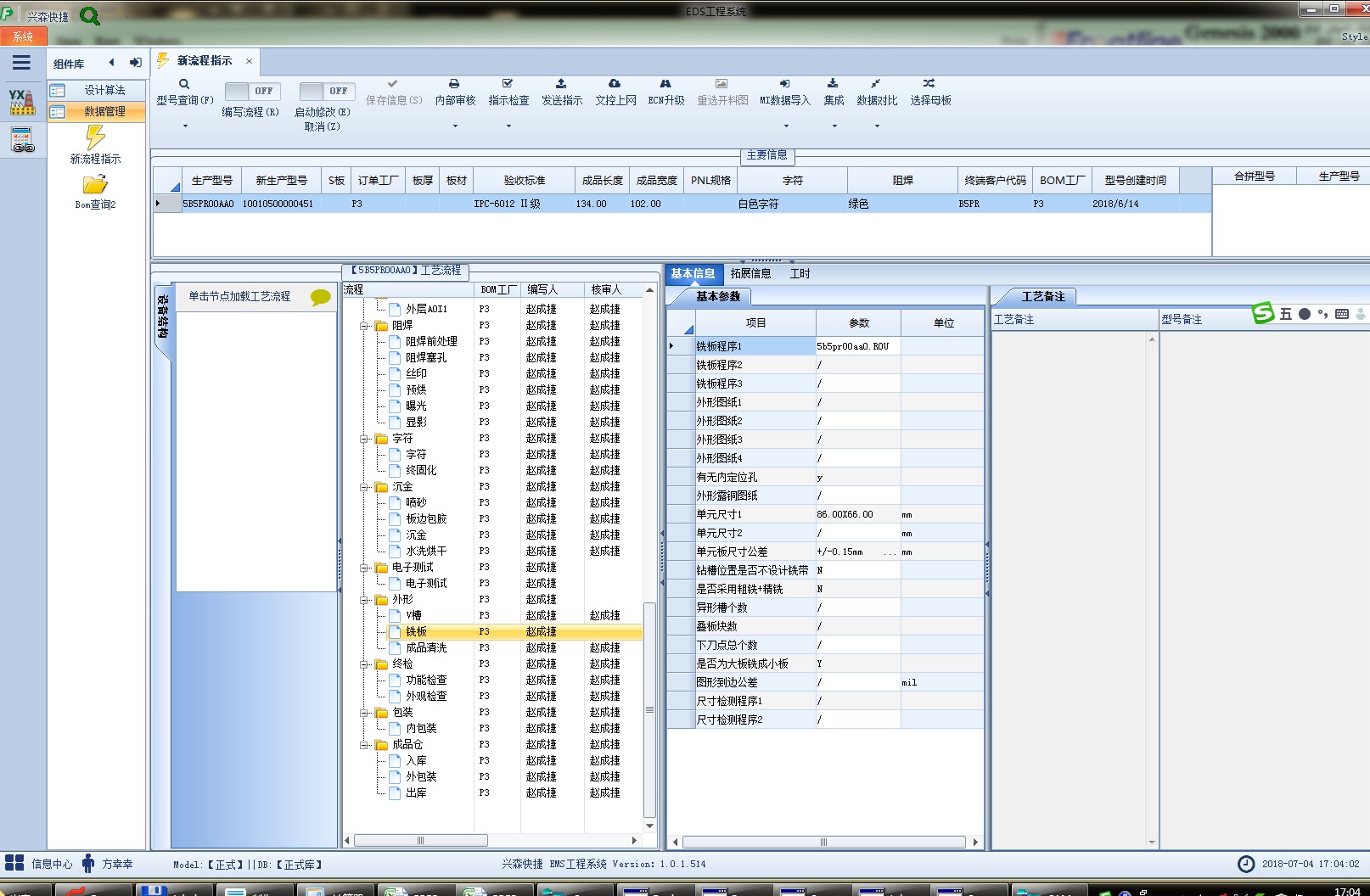This screenshot has width=1370, height=896.
Task: Open the 型号查询 dropdown arrow
Action: tap(185, 126)
